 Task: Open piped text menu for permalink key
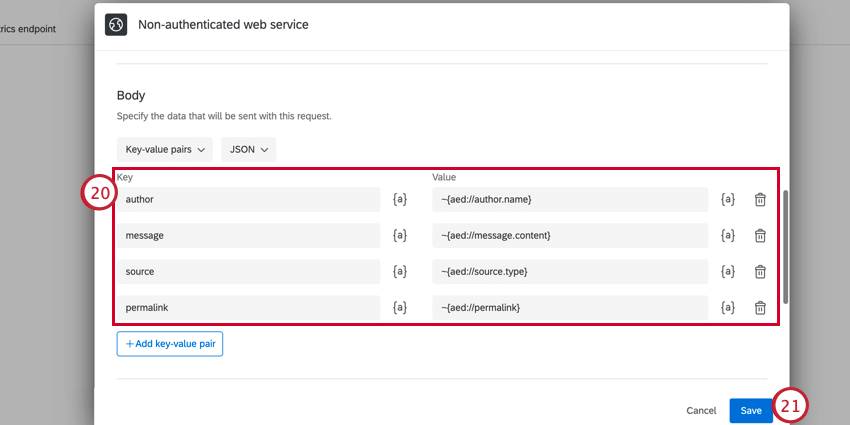tap(400, 308)
